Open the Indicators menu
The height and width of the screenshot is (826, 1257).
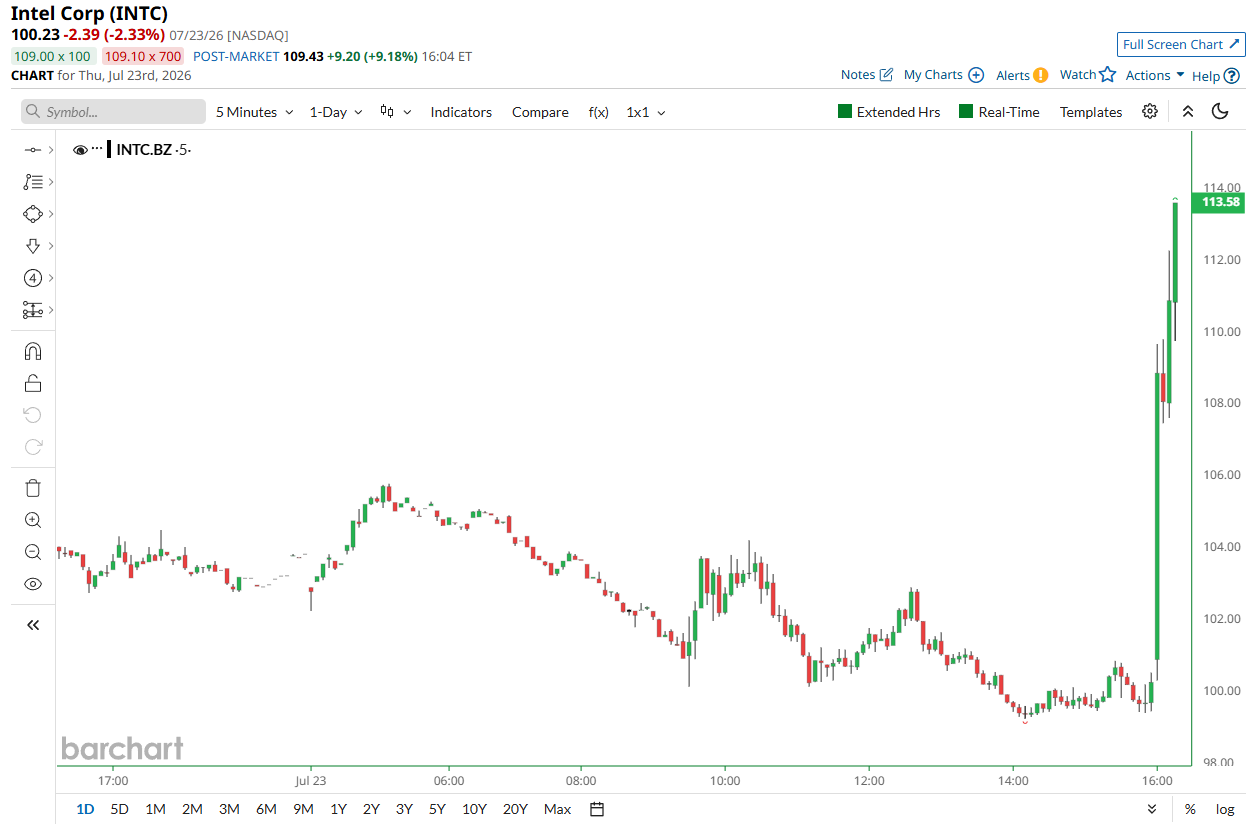(461, 112)
